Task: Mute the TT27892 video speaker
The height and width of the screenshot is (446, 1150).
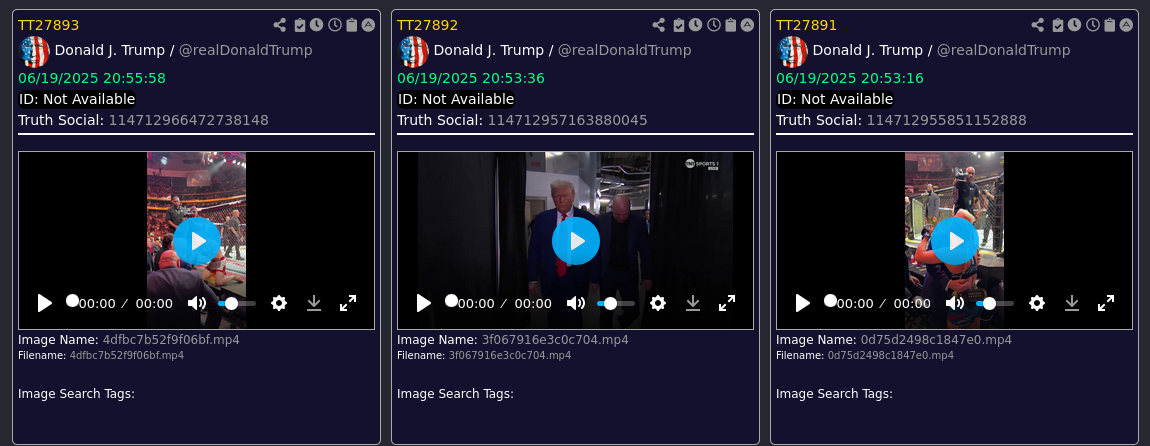Action: pyautogui.click(x=576, y=303)
